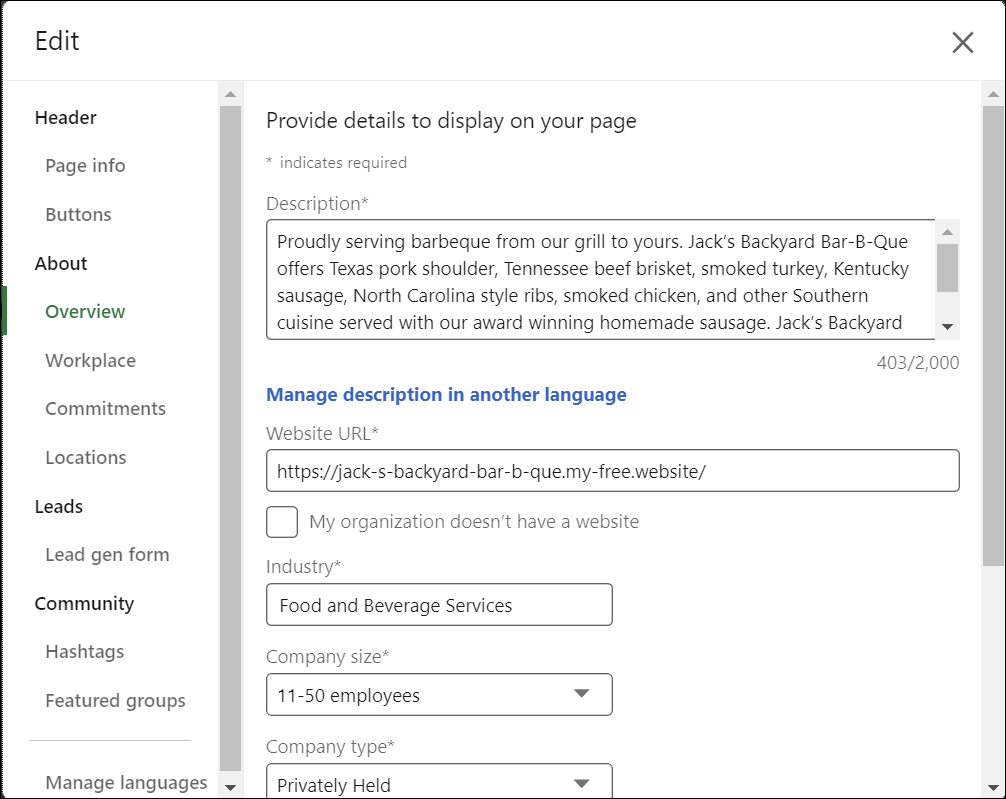This screenshot has height=799, width=1006.
Task: Edit the Website URL field
Action: point(613,471)
